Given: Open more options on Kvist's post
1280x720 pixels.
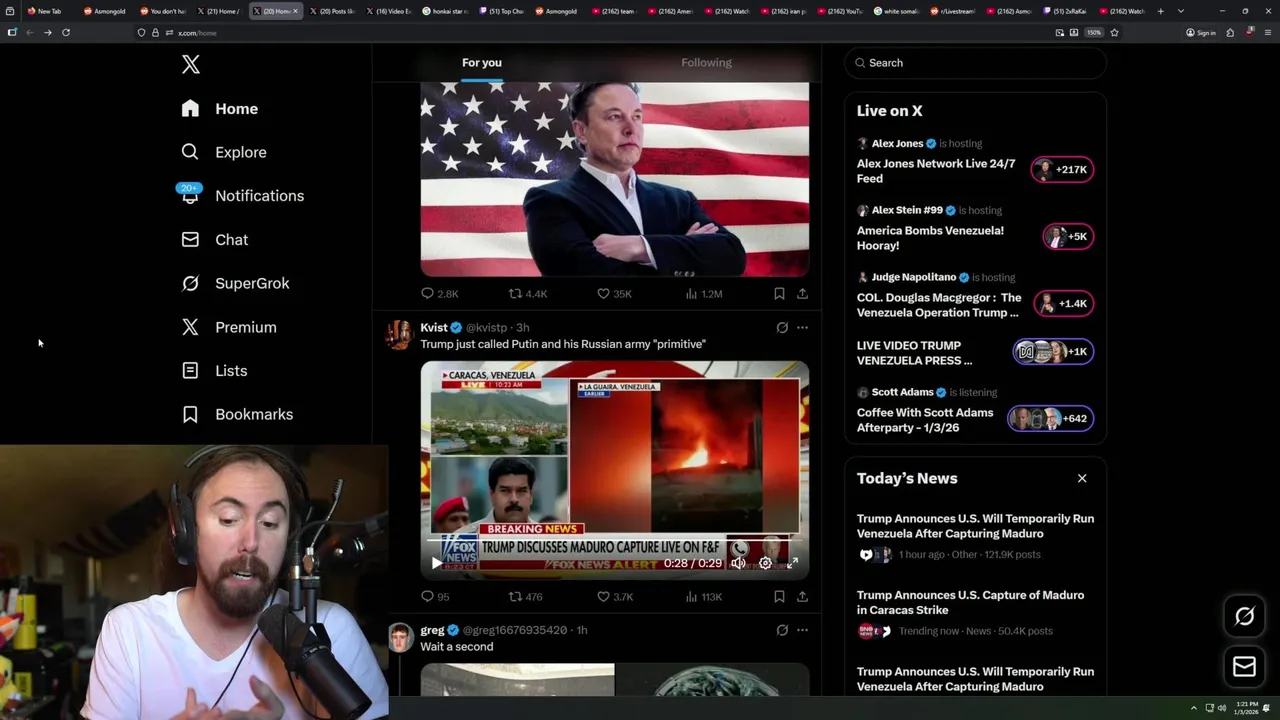Looking at the screenshot, I should [x=802, y=327].
